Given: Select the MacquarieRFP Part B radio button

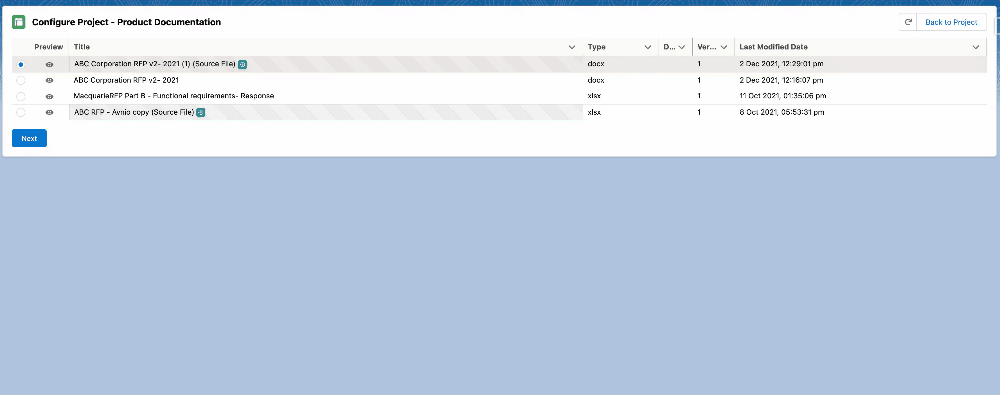Looking at the screenshot, I should click(21, 96).
